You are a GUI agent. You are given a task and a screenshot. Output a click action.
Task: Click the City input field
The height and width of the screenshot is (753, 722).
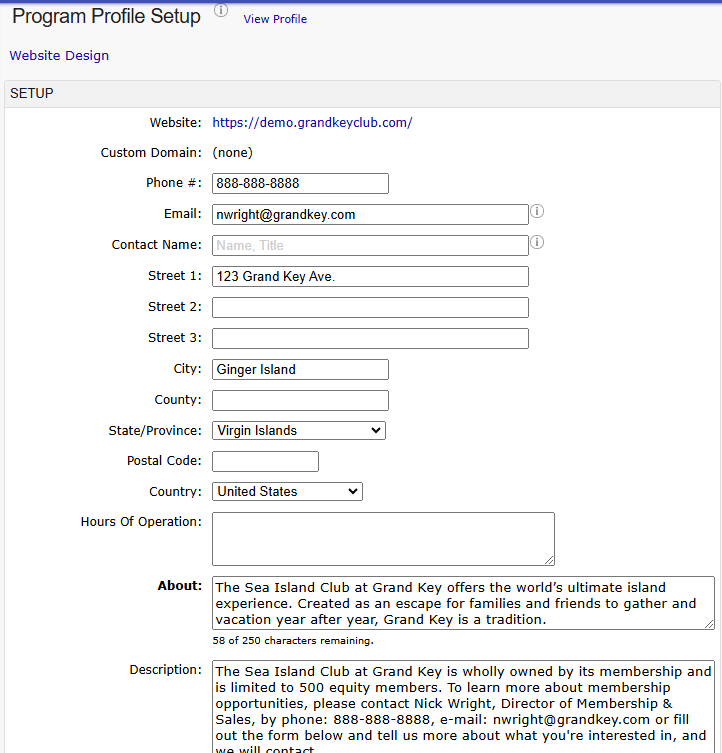(300, 369)
